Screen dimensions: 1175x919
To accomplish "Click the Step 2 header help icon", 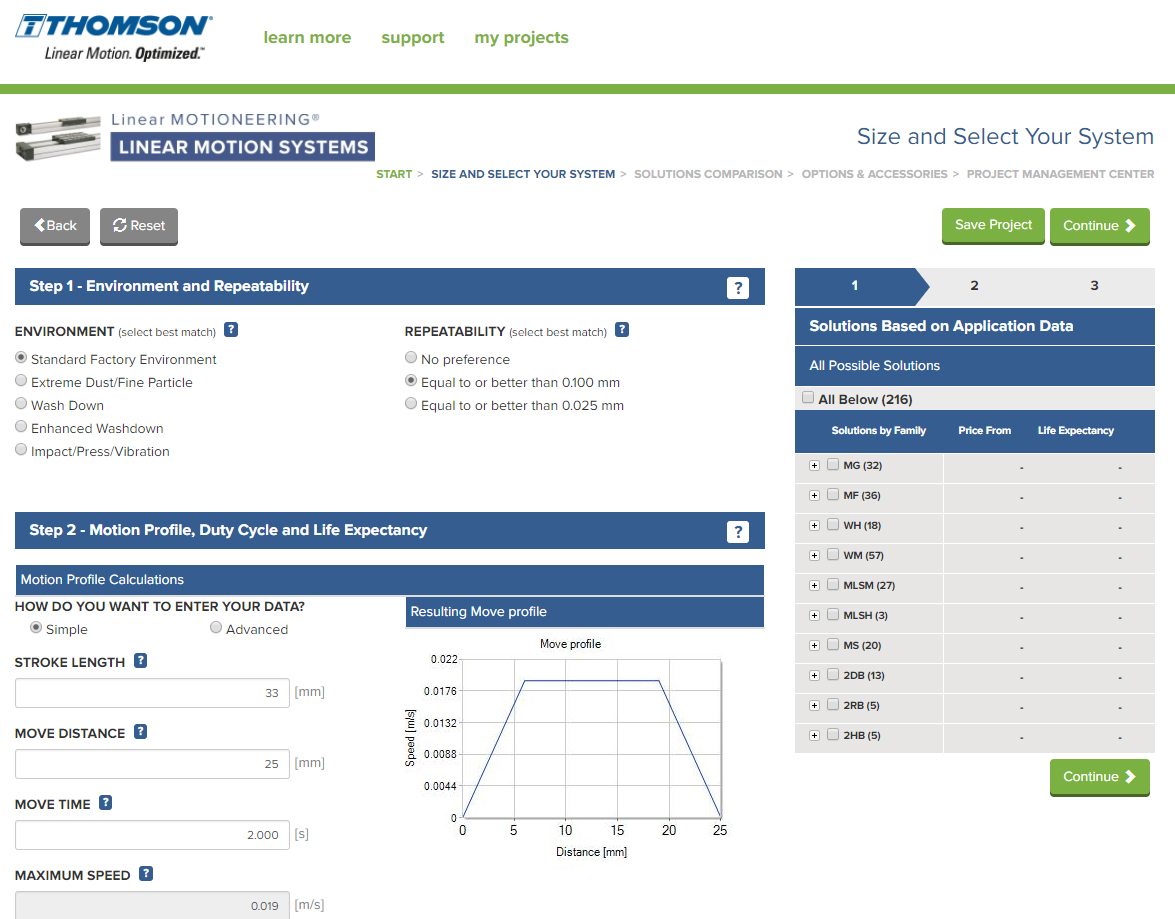I will [738, 531].
